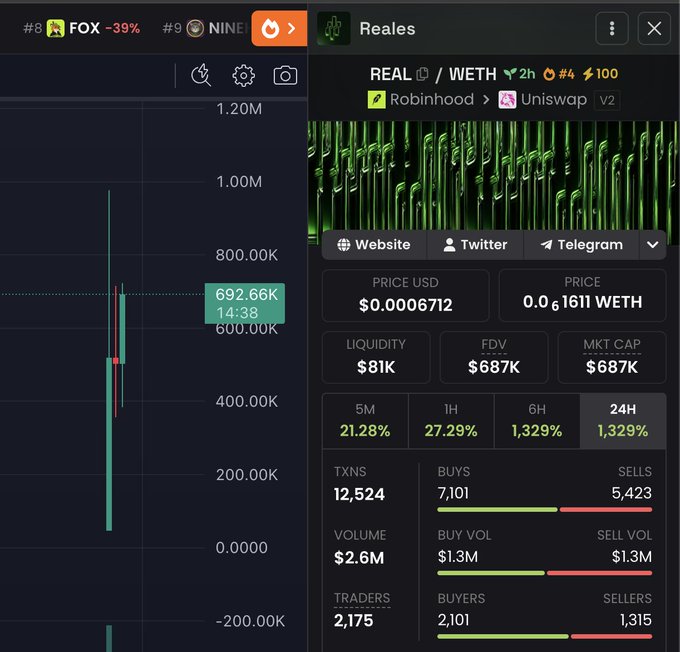The image size is (680, 652).
Task: Click the SELLERS 1,315 count
Action: pos(635,620)
